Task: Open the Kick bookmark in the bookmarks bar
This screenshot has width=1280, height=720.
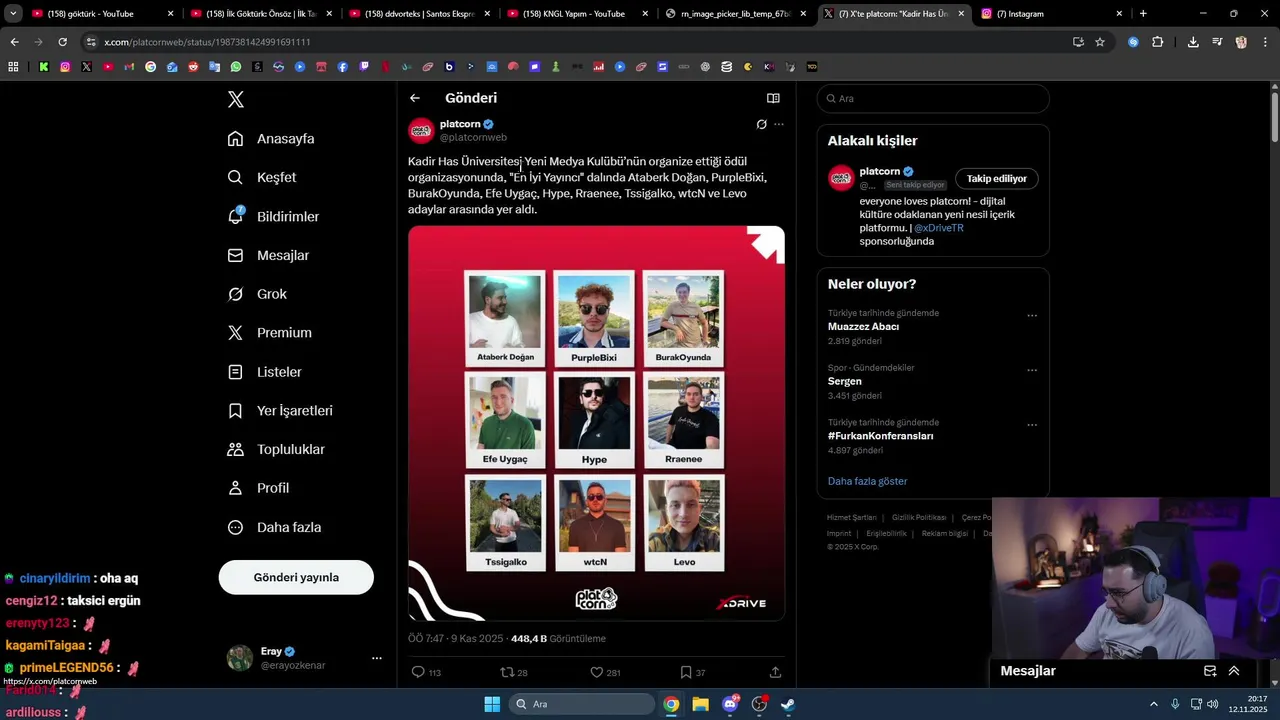Action: (44, 67)
